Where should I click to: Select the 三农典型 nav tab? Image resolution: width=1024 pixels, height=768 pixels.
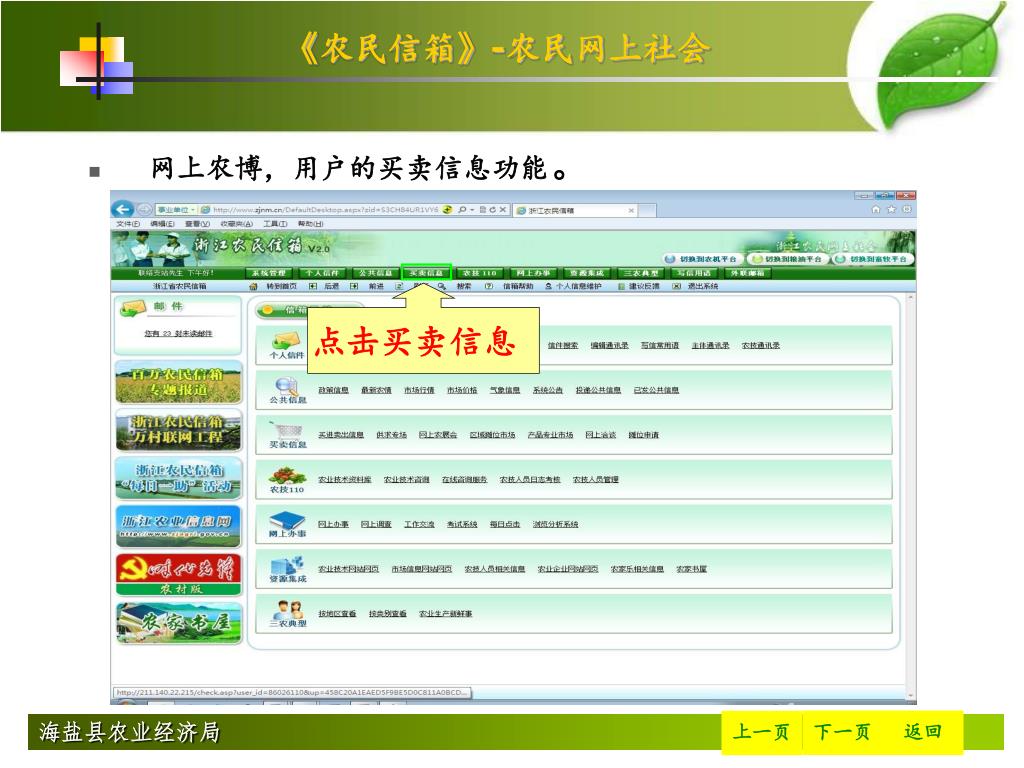pyautogui.click(x=641, y=273)
